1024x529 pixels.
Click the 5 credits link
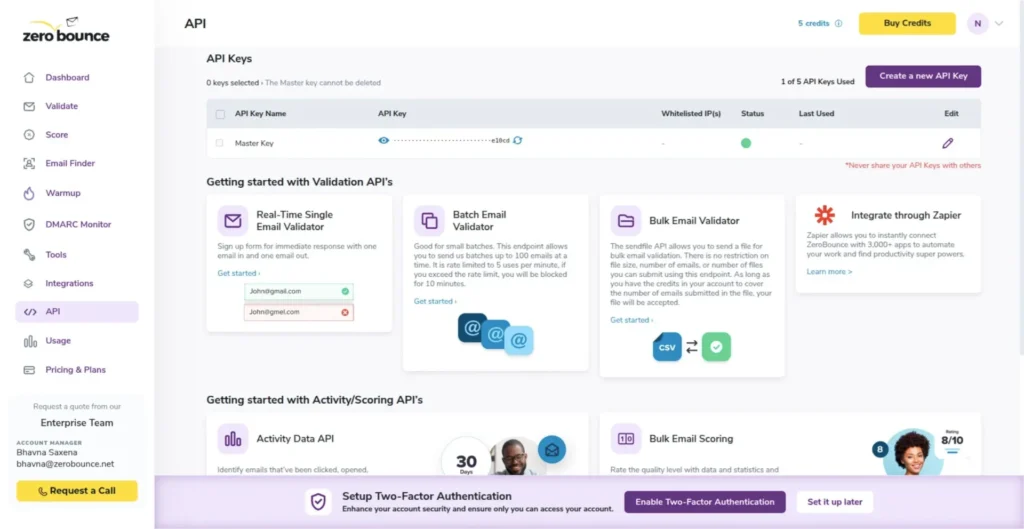(813, 24)
